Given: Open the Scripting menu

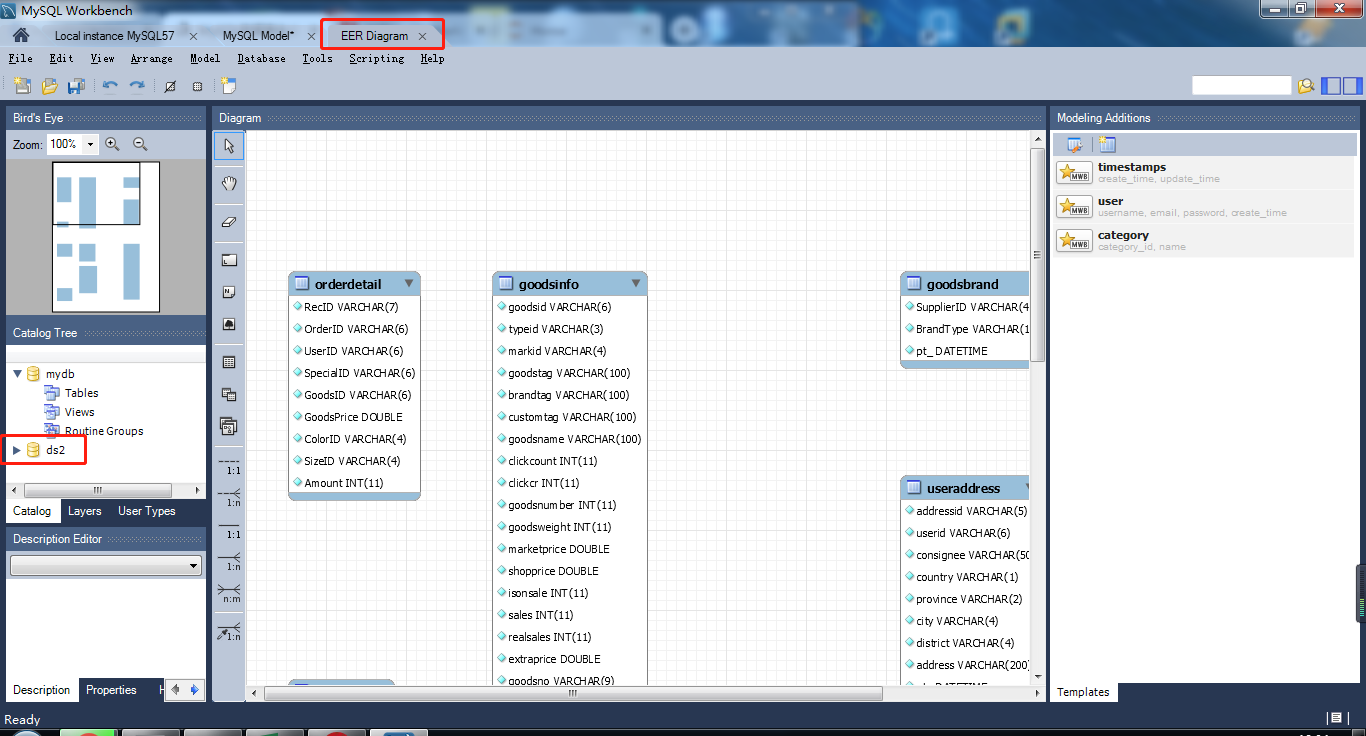Looking at the screenshot, I should [x=377, y=59].
